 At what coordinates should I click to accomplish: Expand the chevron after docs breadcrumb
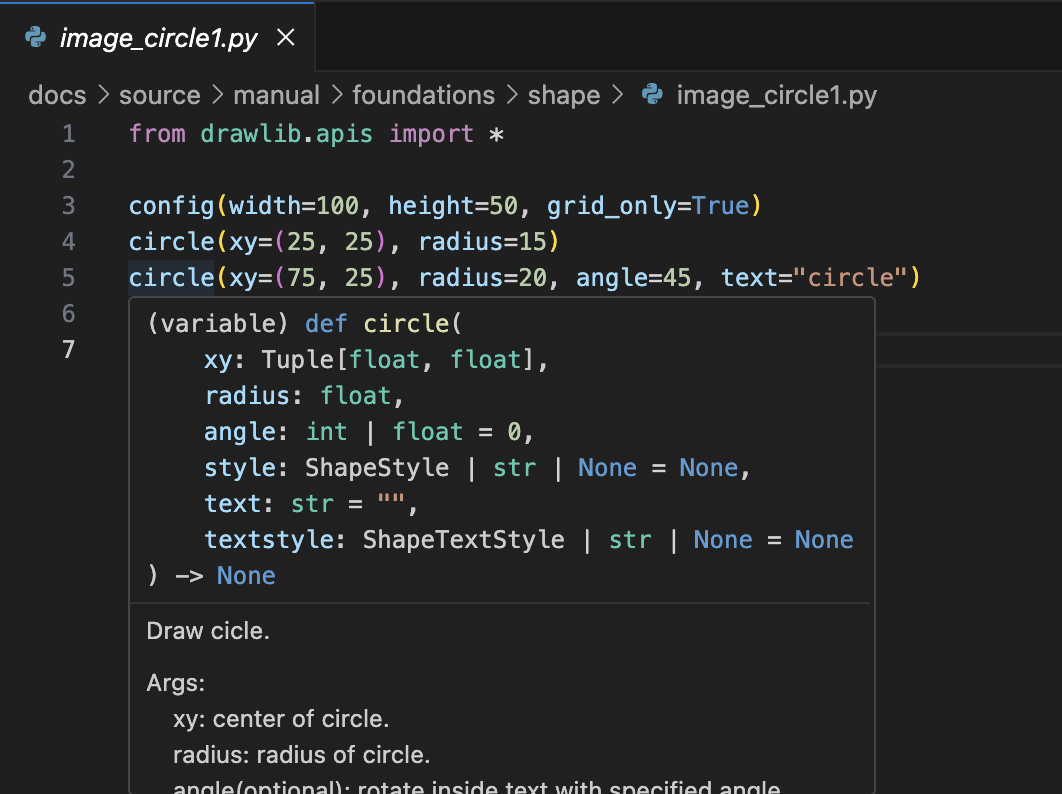point(103,95)
